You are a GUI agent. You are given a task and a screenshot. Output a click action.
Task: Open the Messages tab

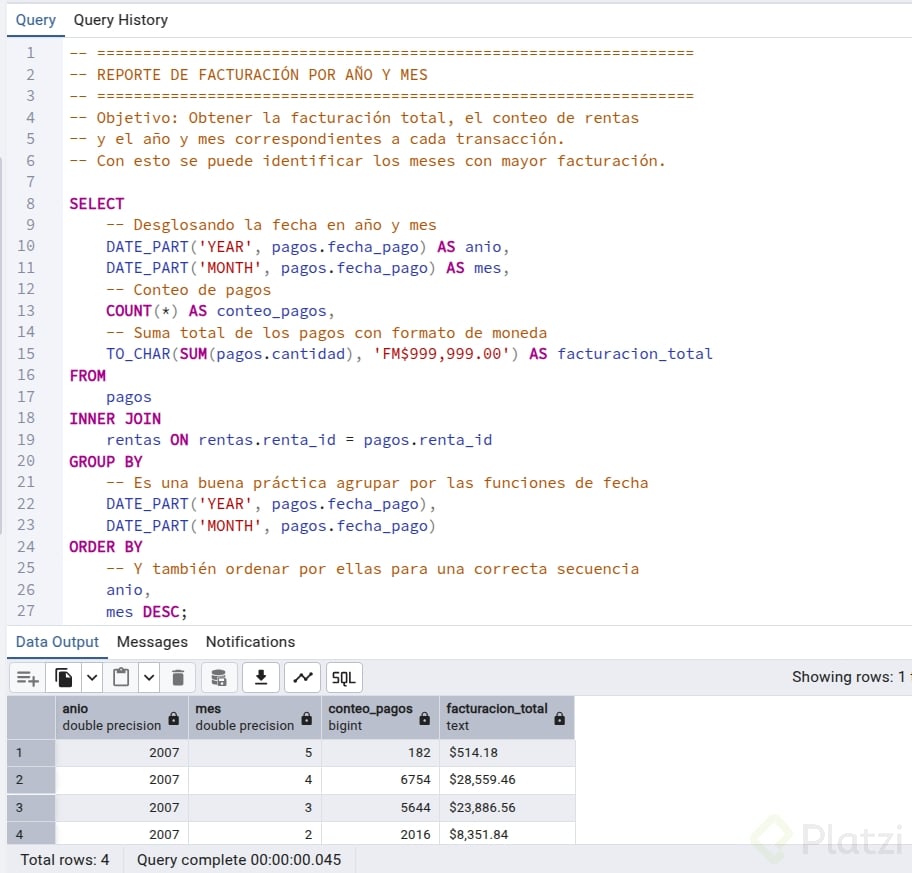pos(152,642)
